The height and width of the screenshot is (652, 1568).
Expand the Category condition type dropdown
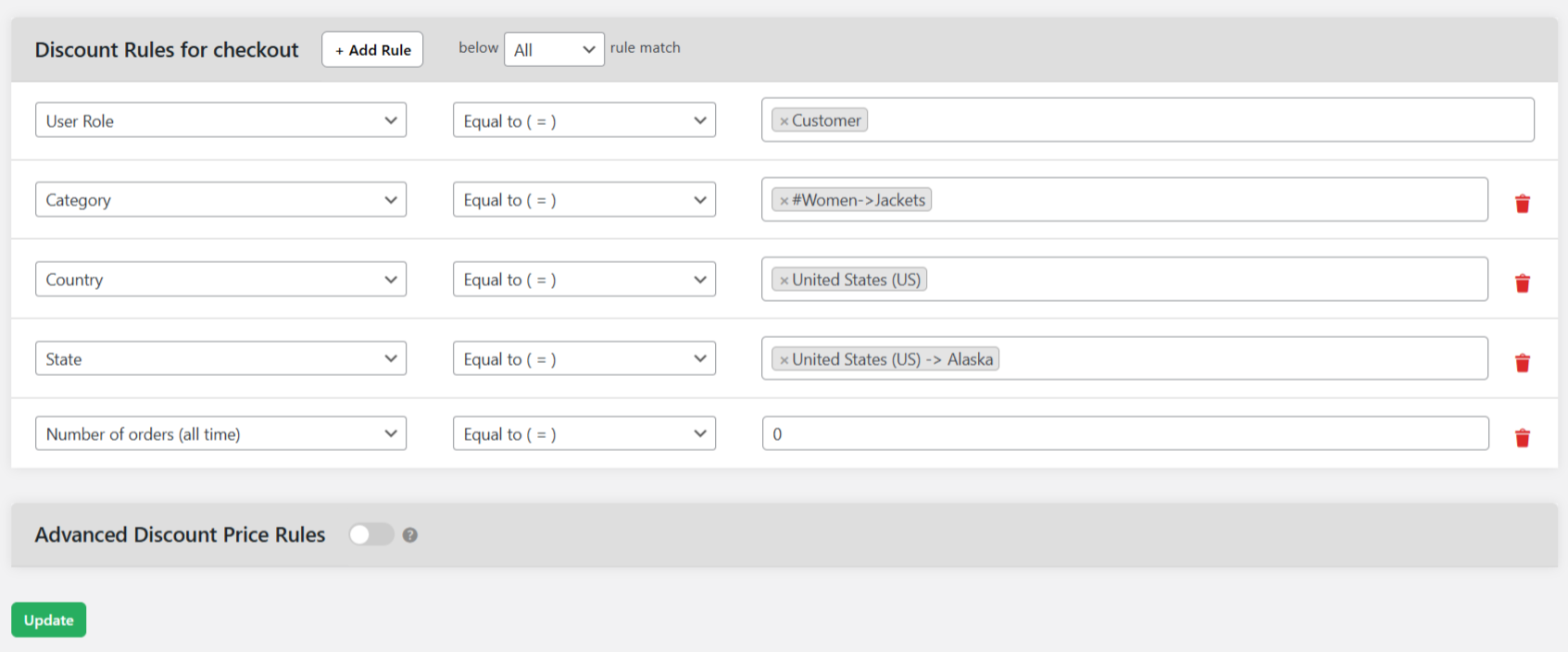point(220,200)
